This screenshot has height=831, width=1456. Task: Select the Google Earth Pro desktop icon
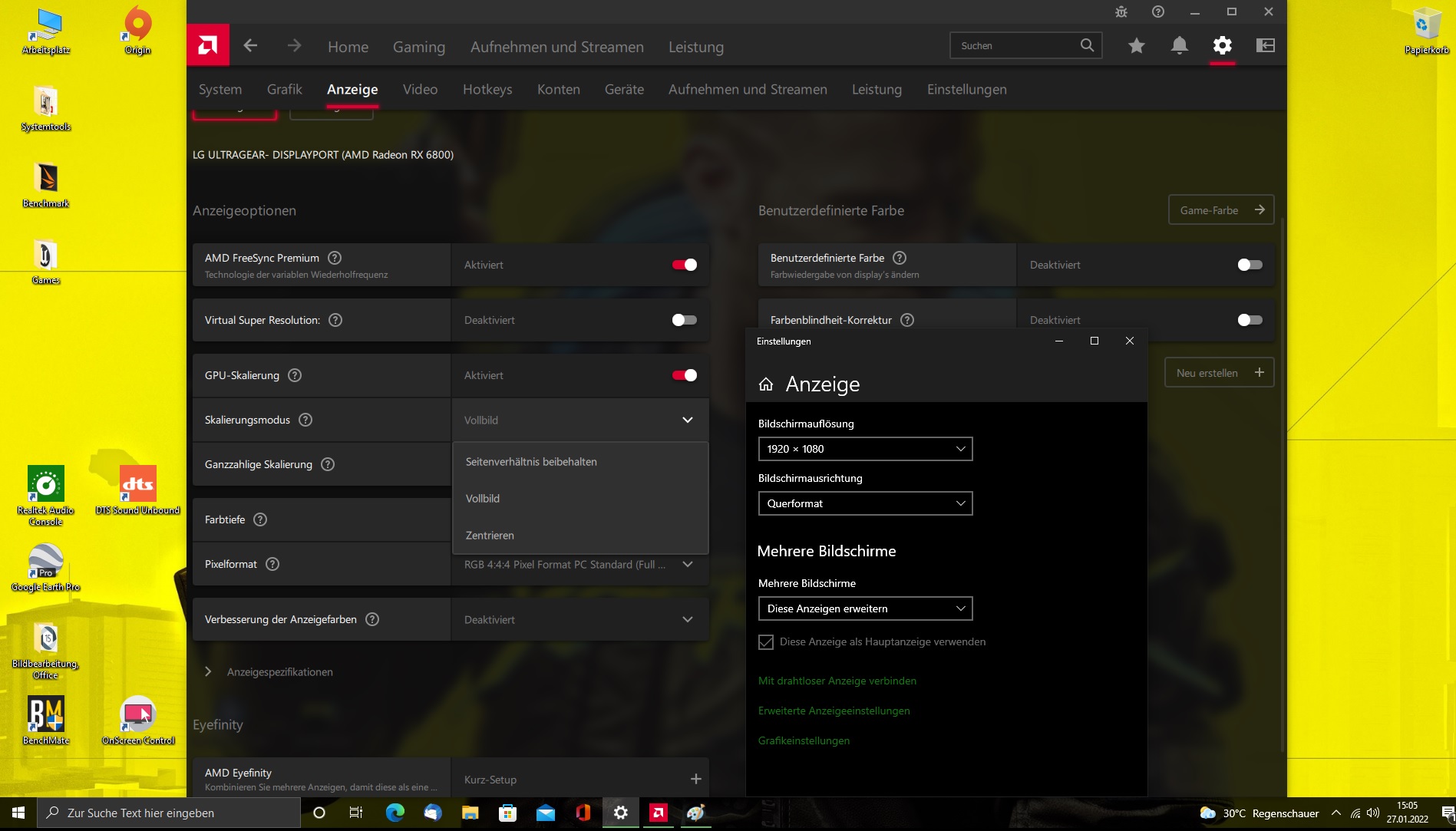click(46, 568)
